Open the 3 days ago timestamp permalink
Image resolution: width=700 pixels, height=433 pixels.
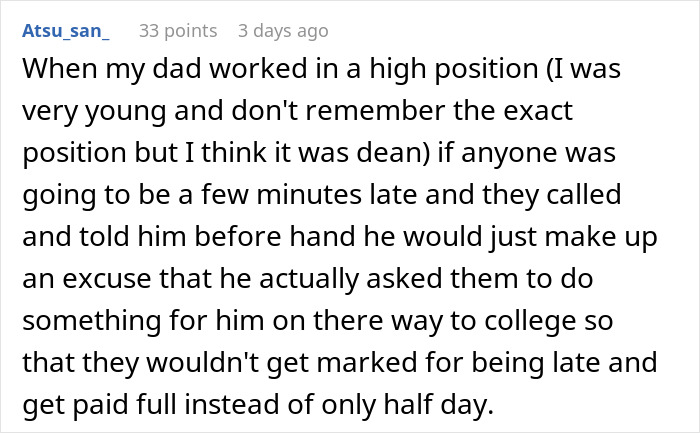[283, 31]
